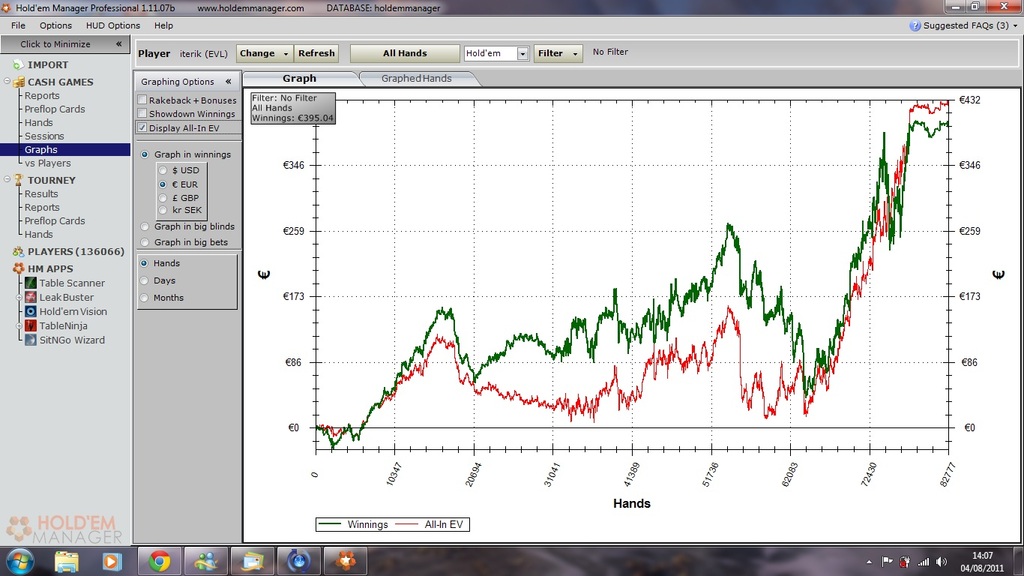Launch TableNinja app icon

pos(31,325)
